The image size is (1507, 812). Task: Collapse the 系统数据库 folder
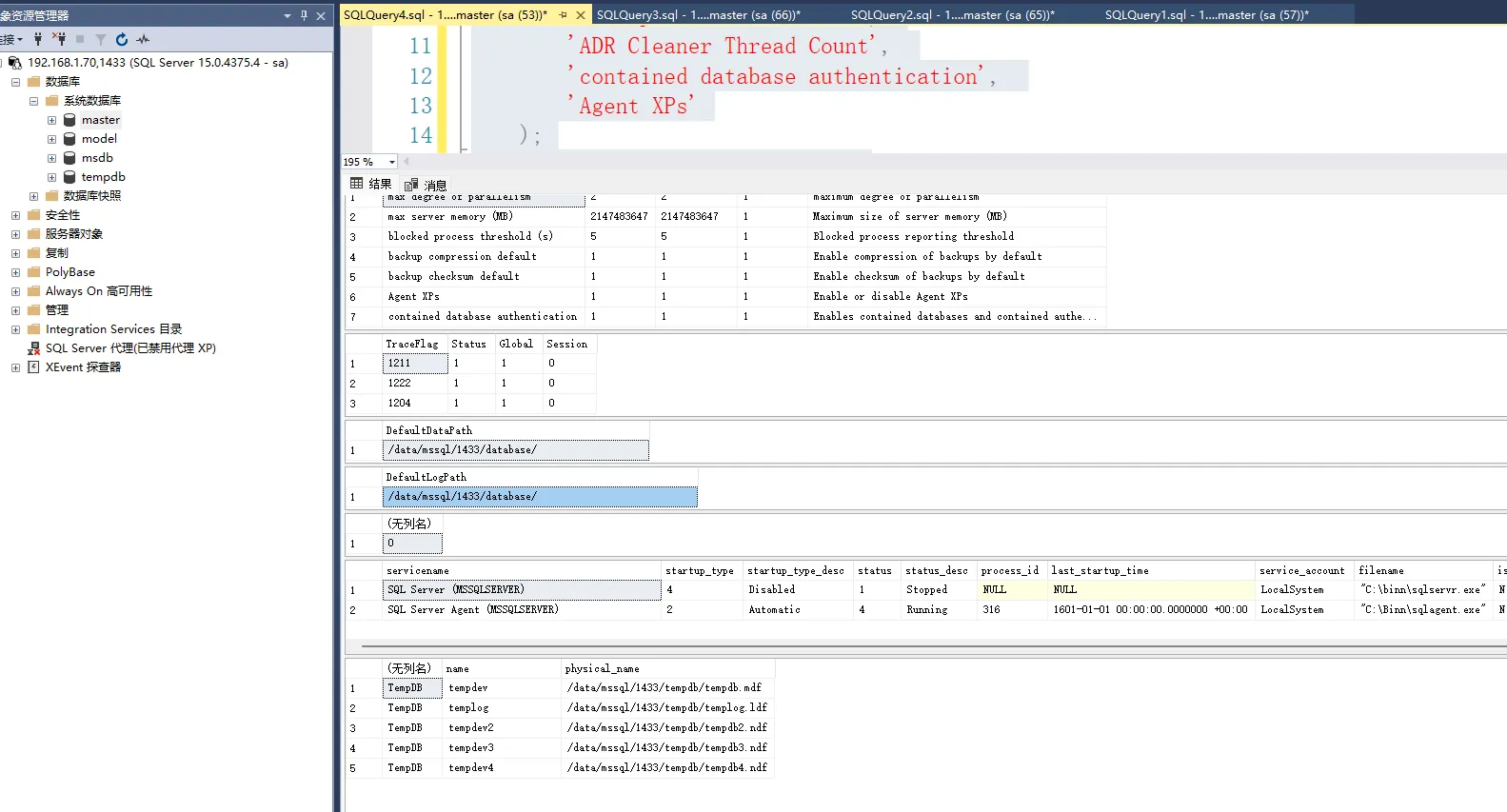pos(33,101)
